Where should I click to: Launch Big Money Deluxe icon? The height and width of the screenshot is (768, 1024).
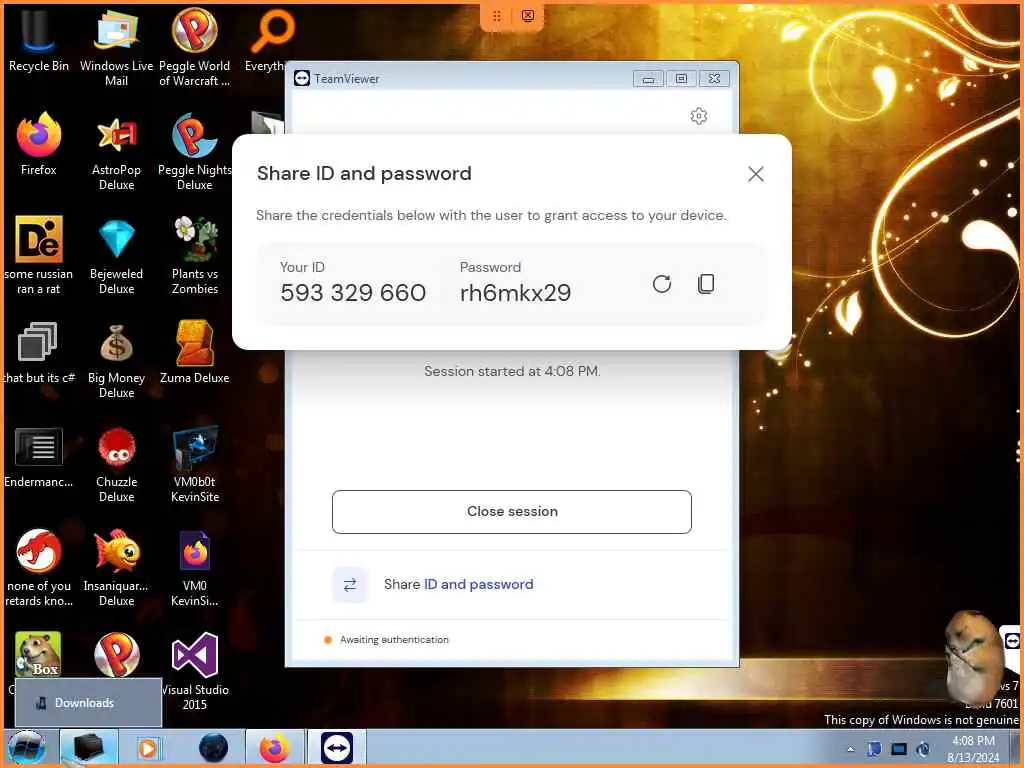[116, 359]
